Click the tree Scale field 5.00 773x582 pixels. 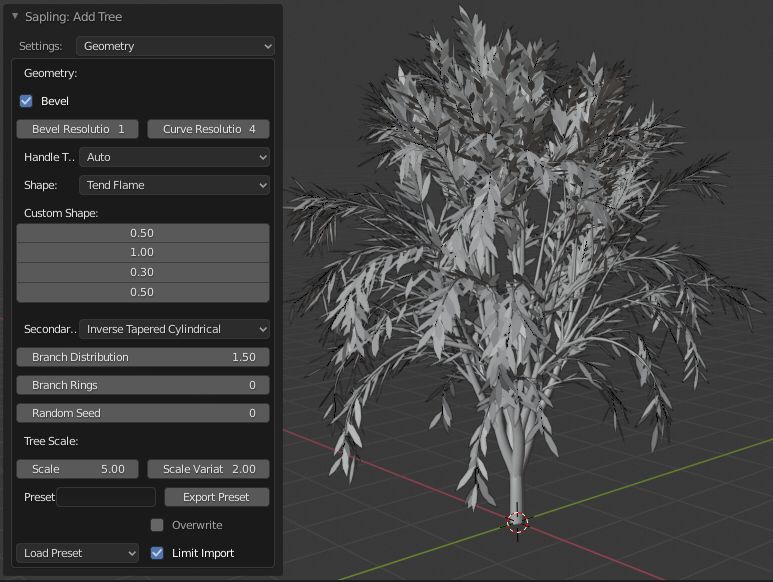tap(78, 469)
